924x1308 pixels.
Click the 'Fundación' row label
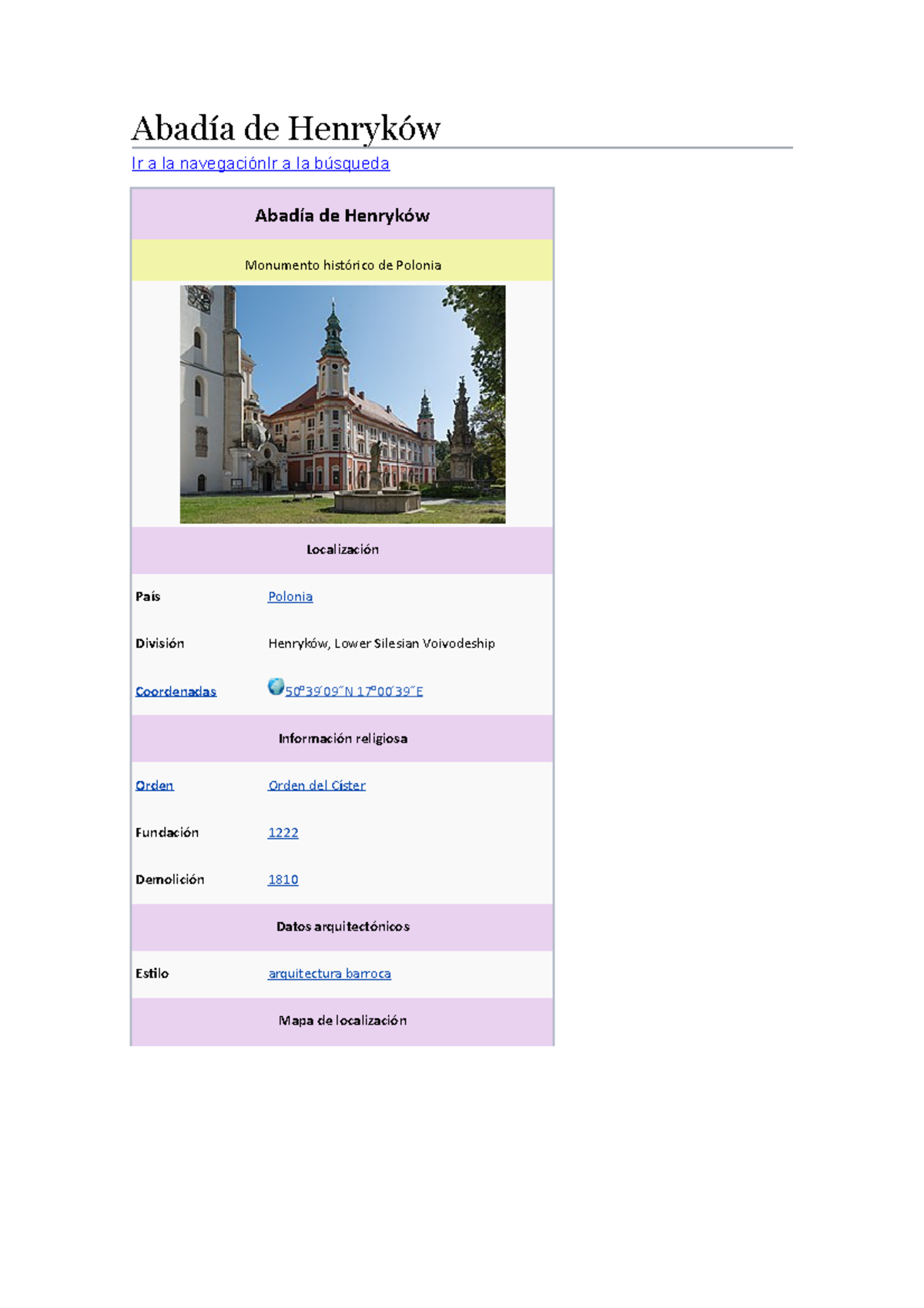[167, 833]
